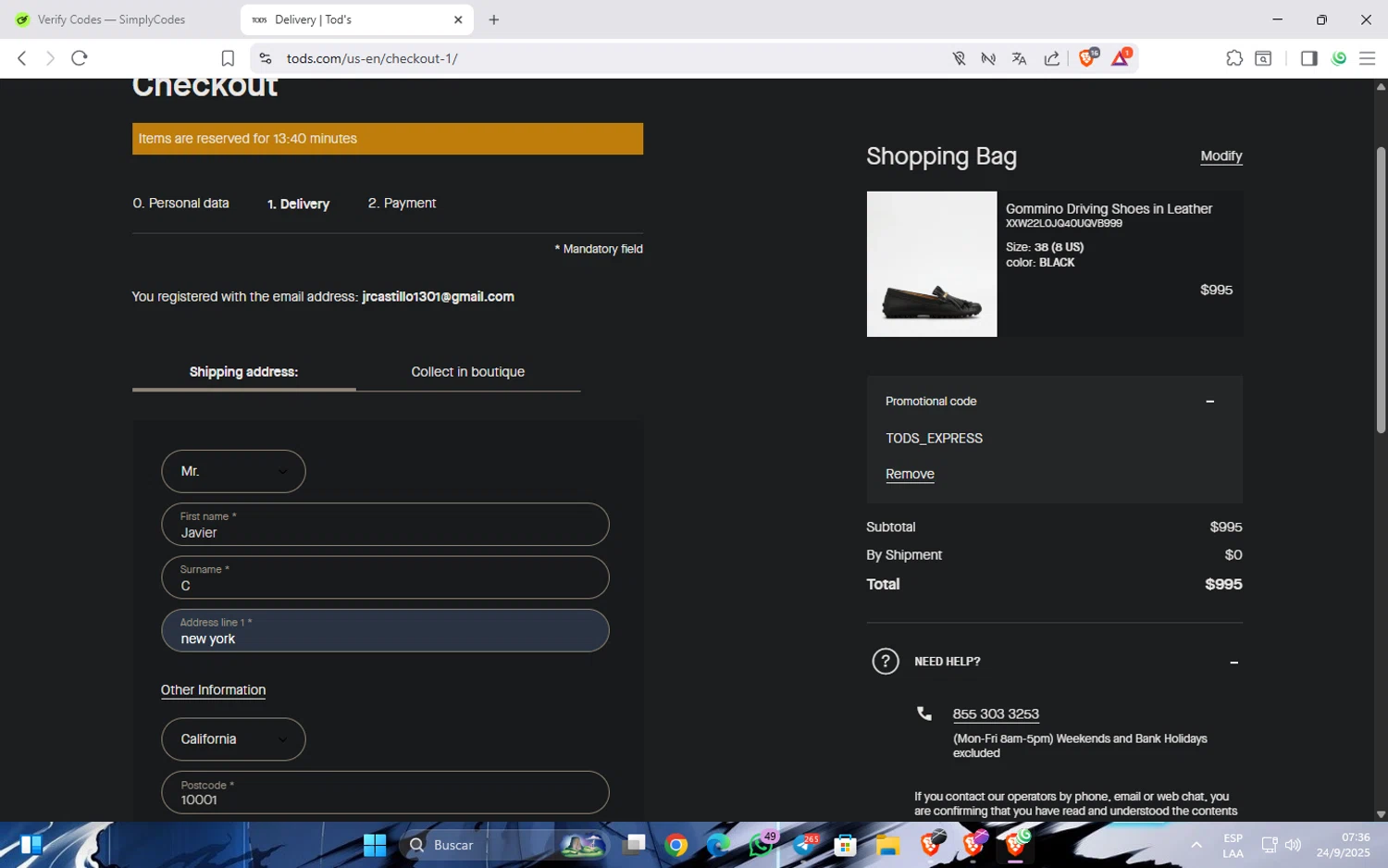Call 855 303 3253 phone link

tap(996, 714)
